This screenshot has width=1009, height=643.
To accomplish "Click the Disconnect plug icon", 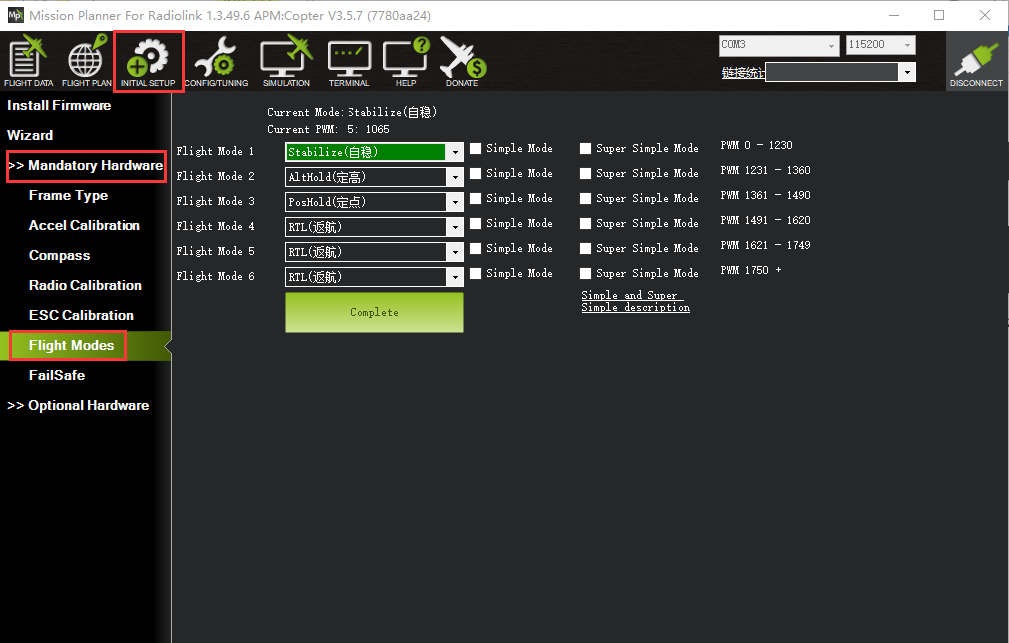I will pyautogui.click(x=976, y=62).
